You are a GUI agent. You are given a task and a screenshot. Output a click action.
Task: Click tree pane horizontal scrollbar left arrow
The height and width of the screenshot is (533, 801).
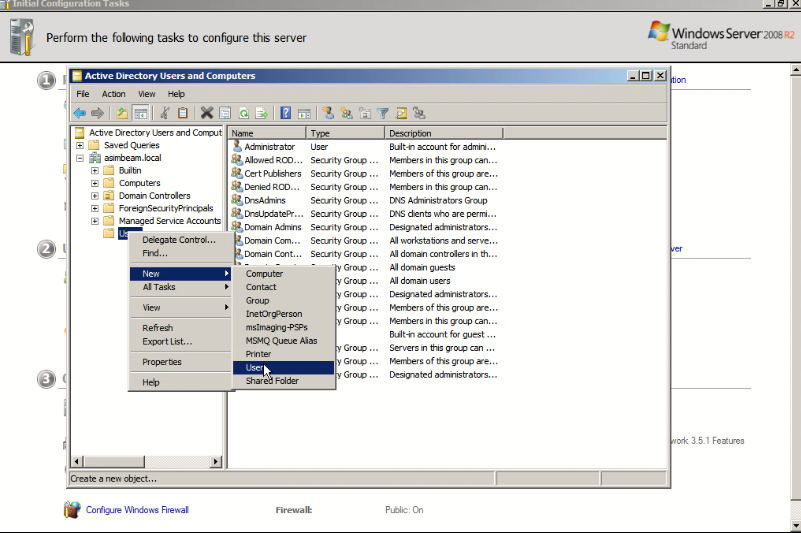tap(77, 461)
